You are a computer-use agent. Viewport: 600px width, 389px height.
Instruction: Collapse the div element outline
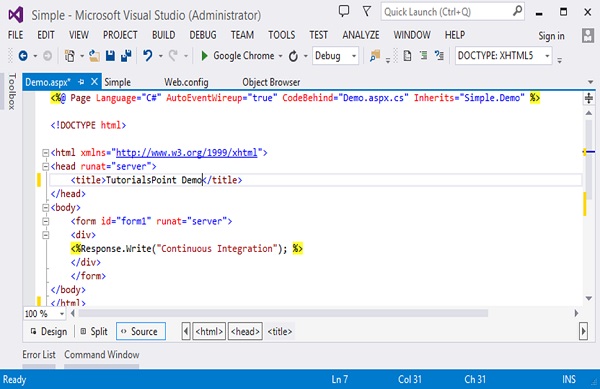pos(45,235)
